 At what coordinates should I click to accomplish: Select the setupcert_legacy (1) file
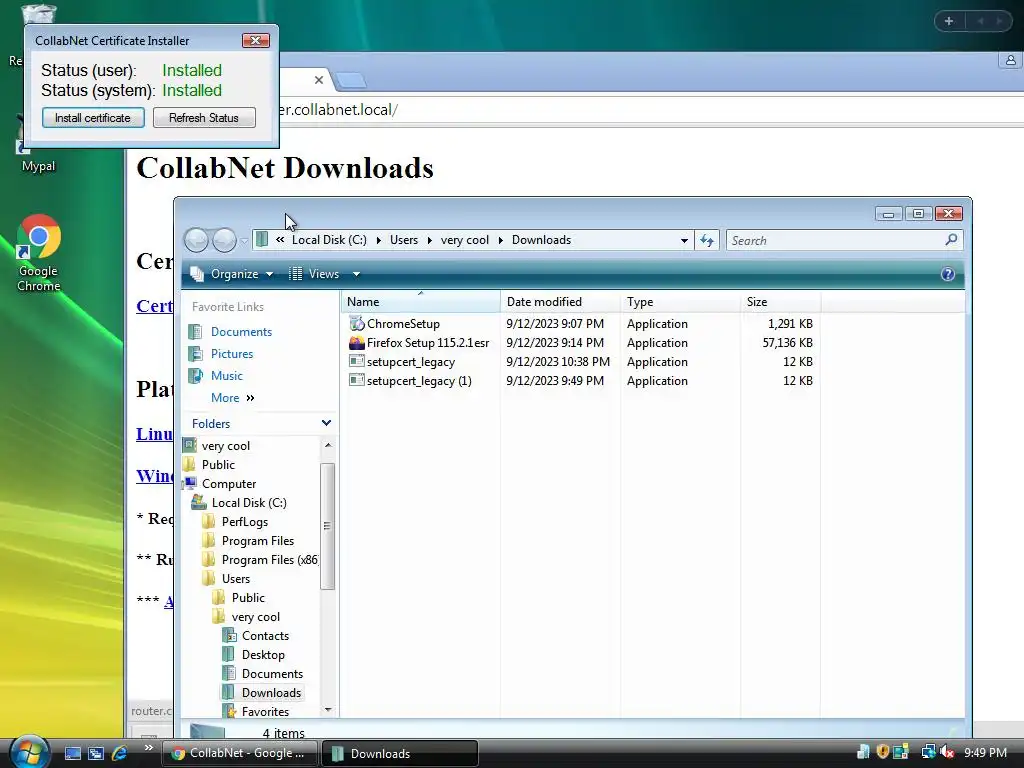pos(419,380)
